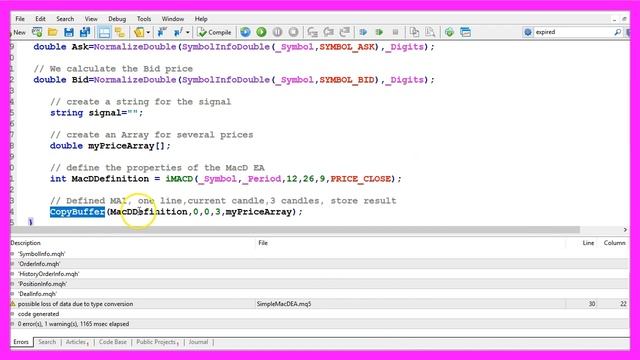Select the 'DealInfo.mqh' row
This screenshot has height=360, width=640.
pyautogui.click(x=320, y=294)
